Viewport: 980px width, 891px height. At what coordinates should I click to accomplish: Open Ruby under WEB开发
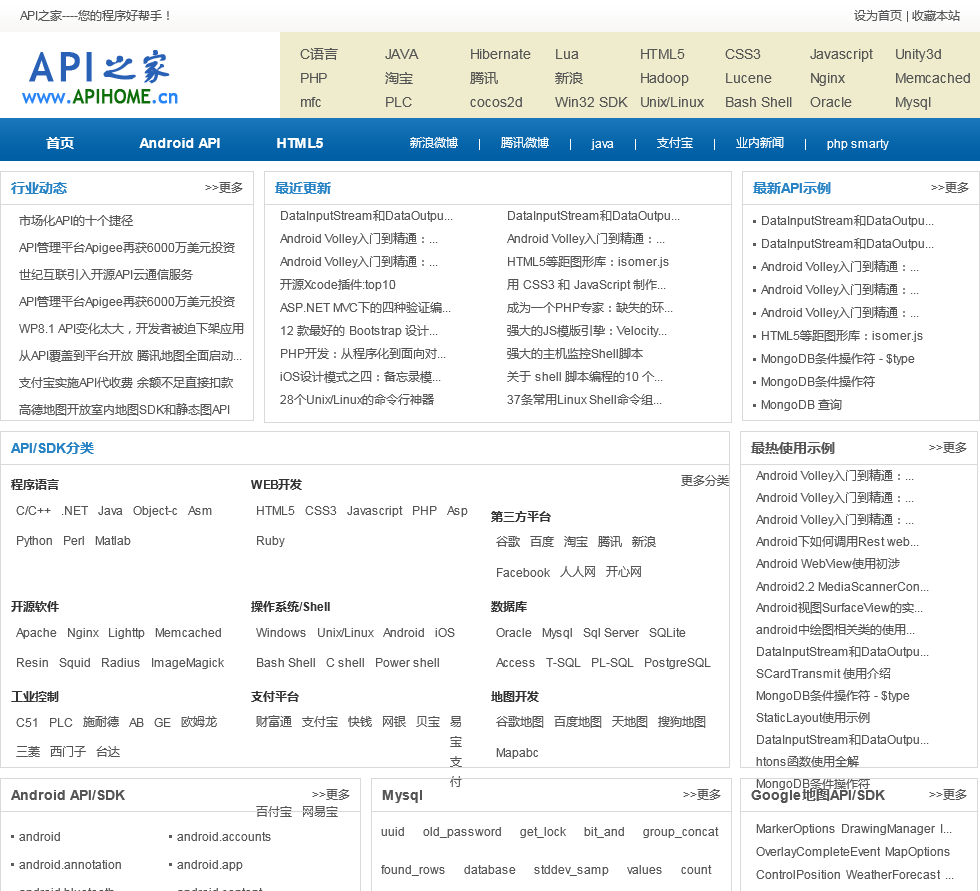[270, 540]
